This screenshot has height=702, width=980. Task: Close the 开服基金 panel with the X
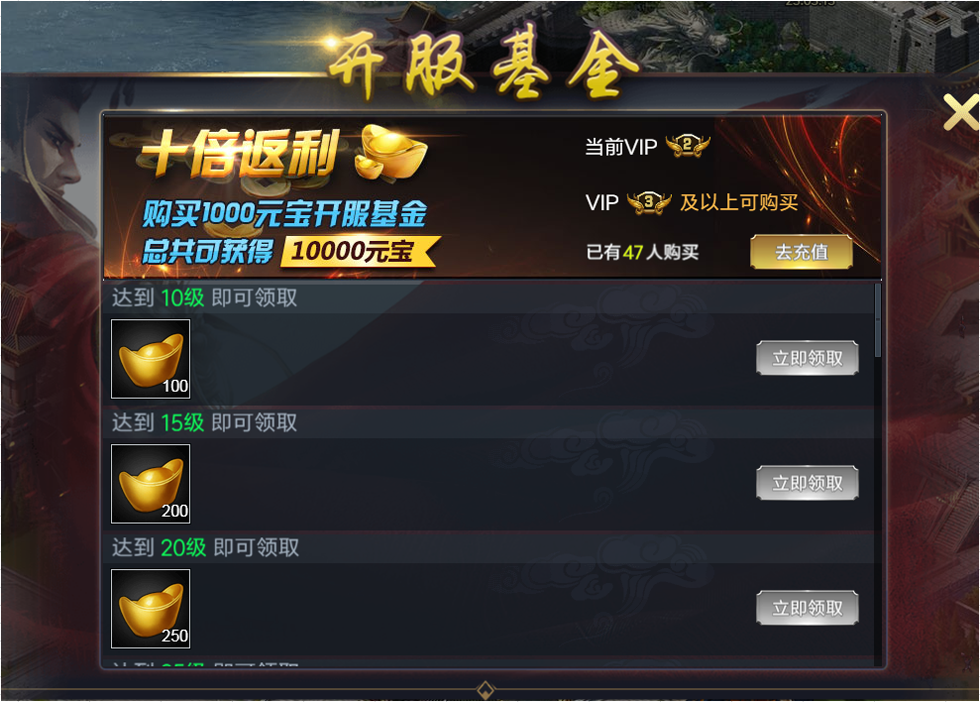click(961, 112)
